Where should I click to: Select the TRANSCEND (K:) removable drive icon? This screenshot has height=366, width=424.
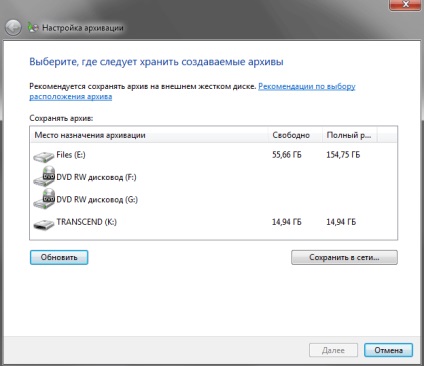click(x=43, y=224)
